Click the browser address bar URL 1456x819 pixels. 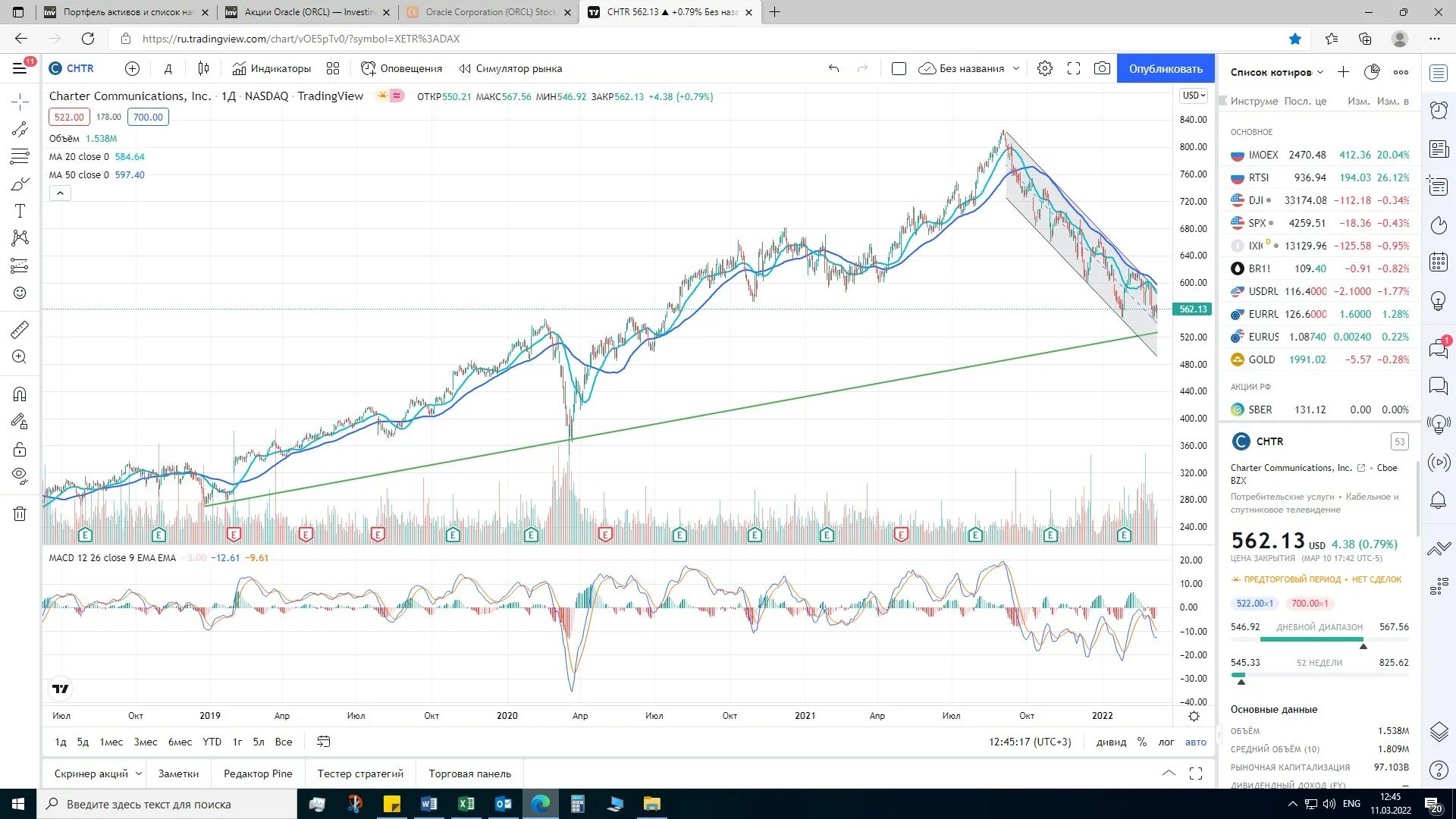[301, 39]
